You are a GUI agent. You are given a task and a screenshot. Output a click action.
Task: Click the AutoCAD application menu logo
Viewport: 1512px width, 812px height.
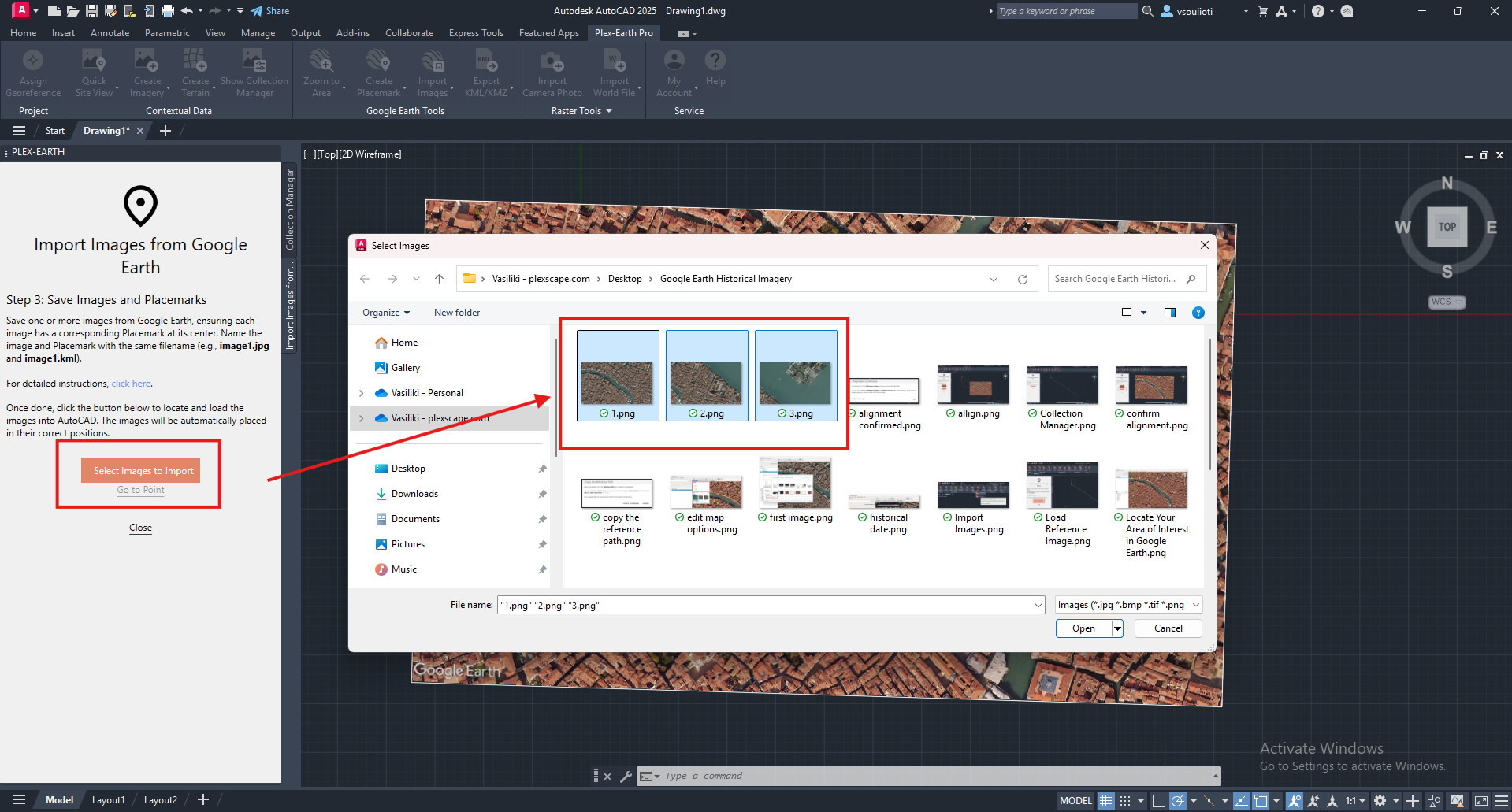[21, 10]
